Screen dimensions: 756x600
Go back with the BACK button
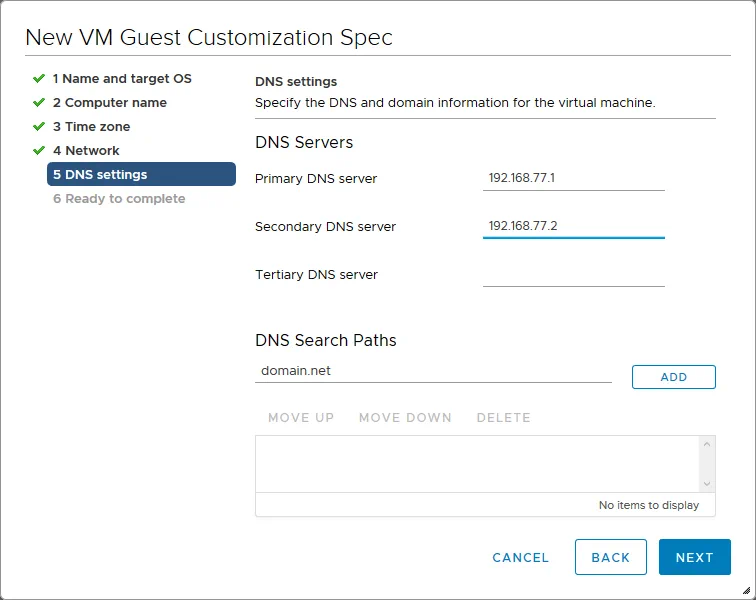(610, 557)
